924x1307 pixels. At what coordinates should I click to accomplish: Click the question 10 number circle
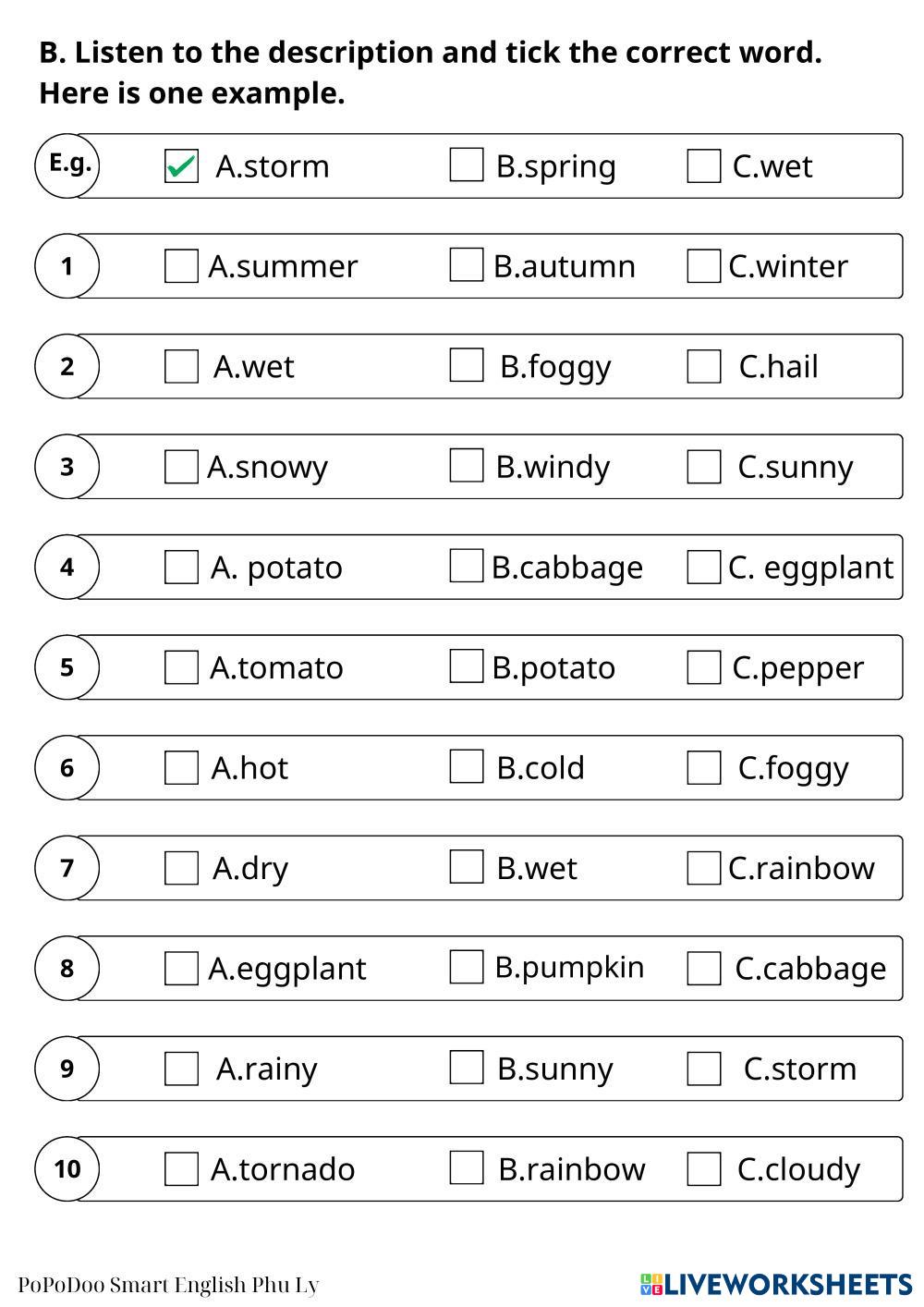click(67, 1169)
